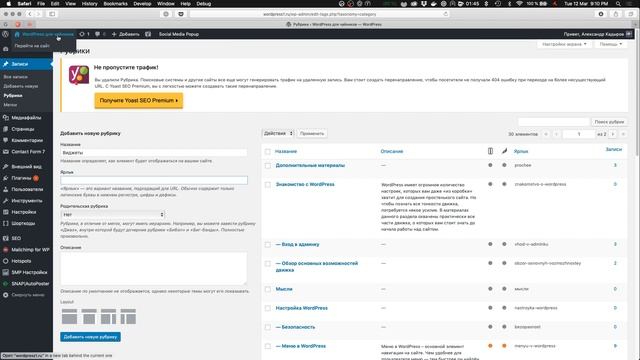Select the first Layout thumbnail option
640x360 pixels.
[x=69, y=316]
